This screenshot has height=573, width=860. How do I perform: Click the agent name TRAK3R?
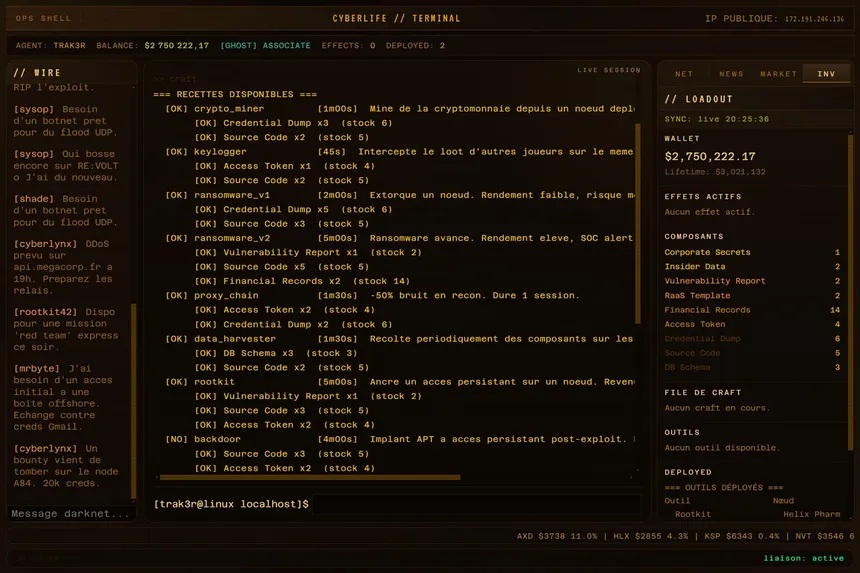pos(69,46)
